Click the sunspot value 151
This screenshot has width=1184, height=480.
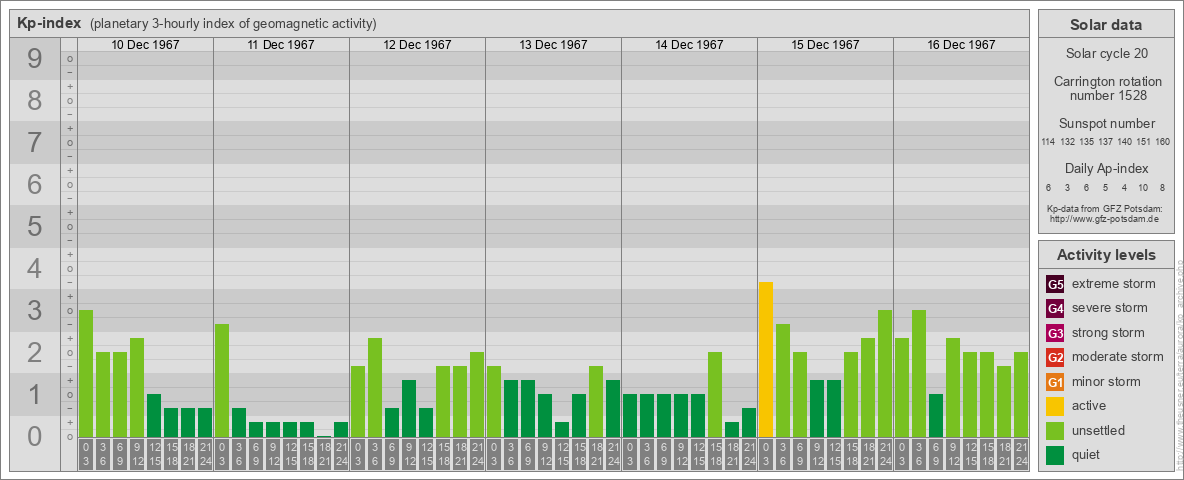(x=1143, y=142)
